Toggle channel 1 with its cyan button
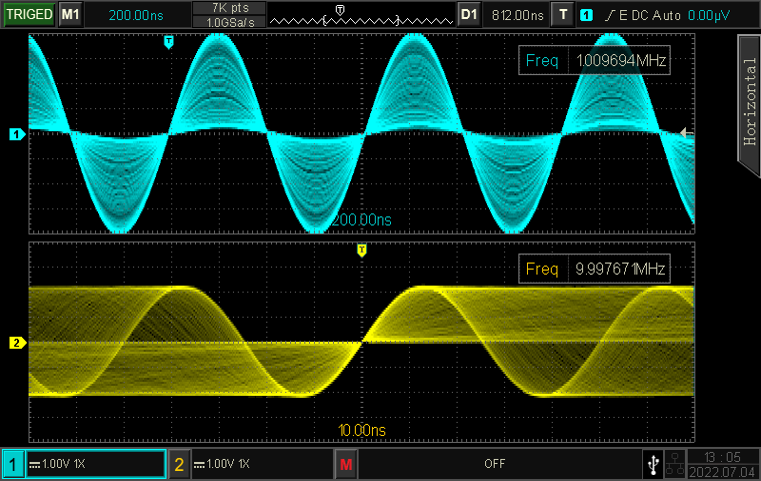 click(x=13, y=465)
